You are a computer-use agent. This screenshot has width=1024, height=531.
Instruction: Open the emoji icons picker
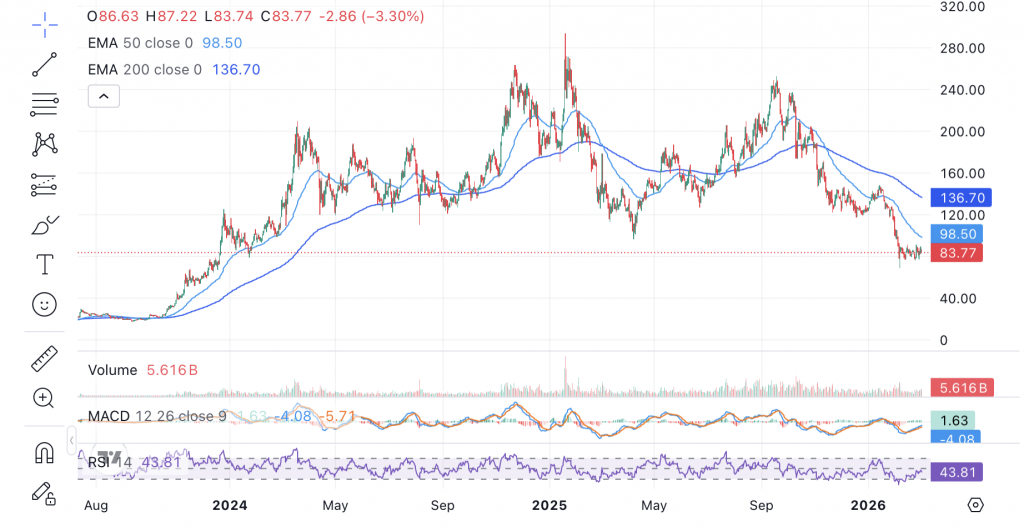pos(44,304)
